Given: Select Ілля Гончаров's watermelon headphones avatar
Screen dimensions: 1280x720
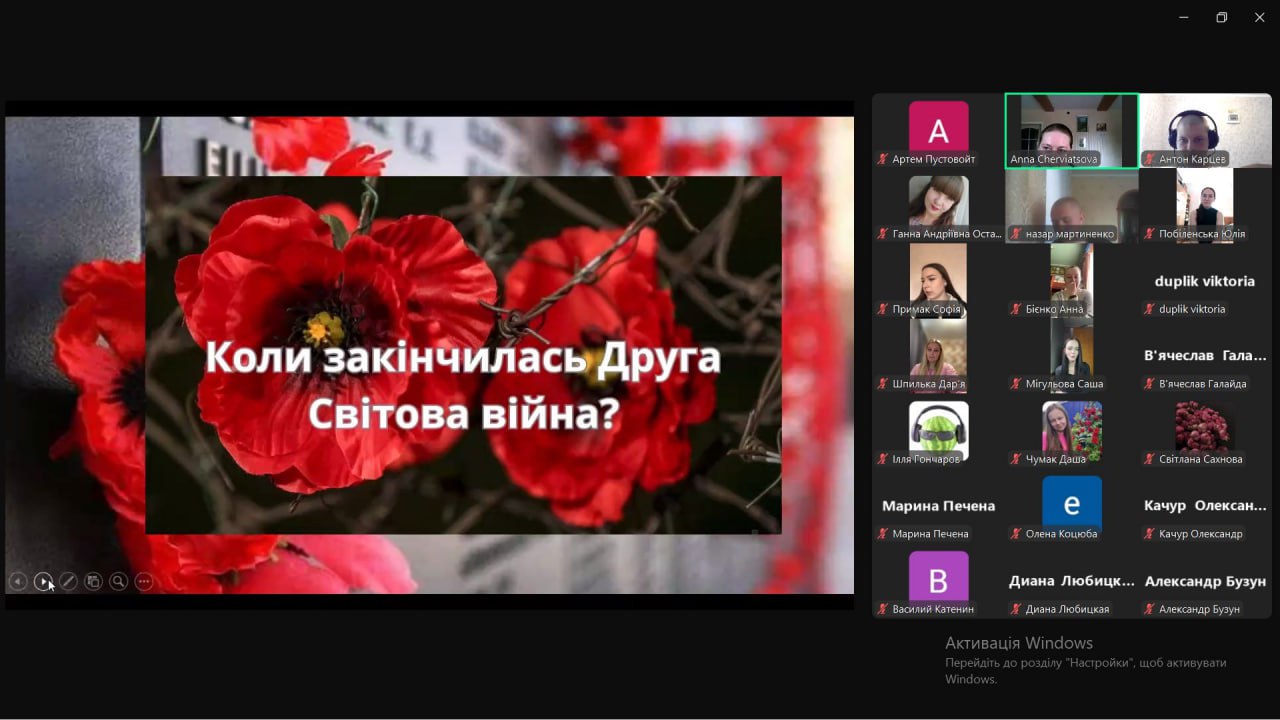Looking at the screenshot, I should coord(938,428).
